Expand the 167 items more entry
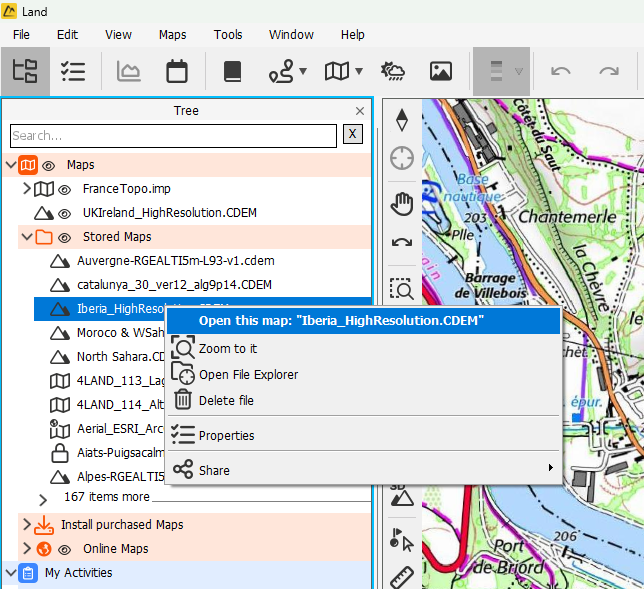The height and width of the screenshot is (589, 644). pyautogui.click(x=43, y=497)
